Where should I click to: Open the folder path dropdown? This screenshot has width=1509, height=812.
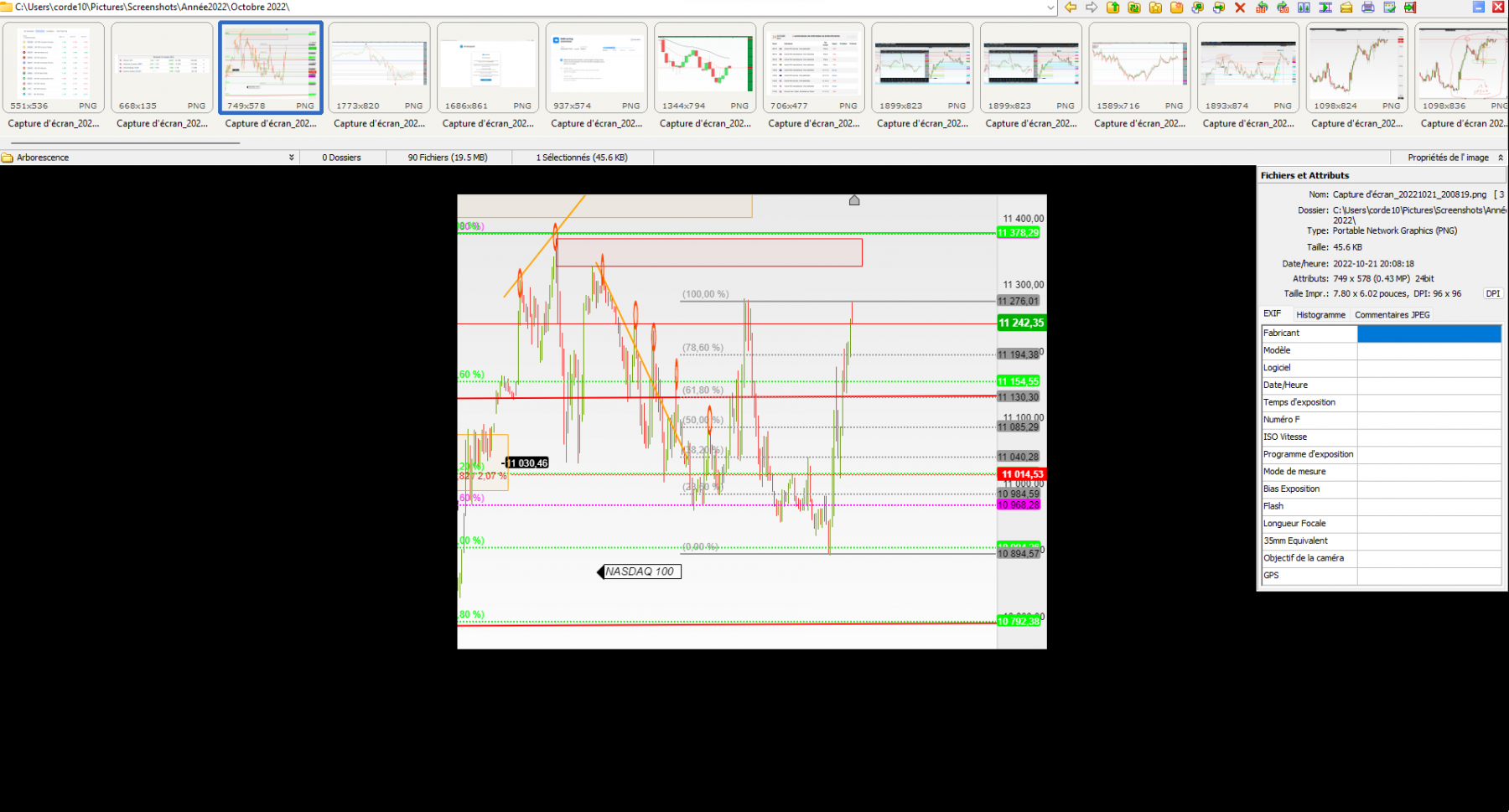click(x=1050, y=8)
